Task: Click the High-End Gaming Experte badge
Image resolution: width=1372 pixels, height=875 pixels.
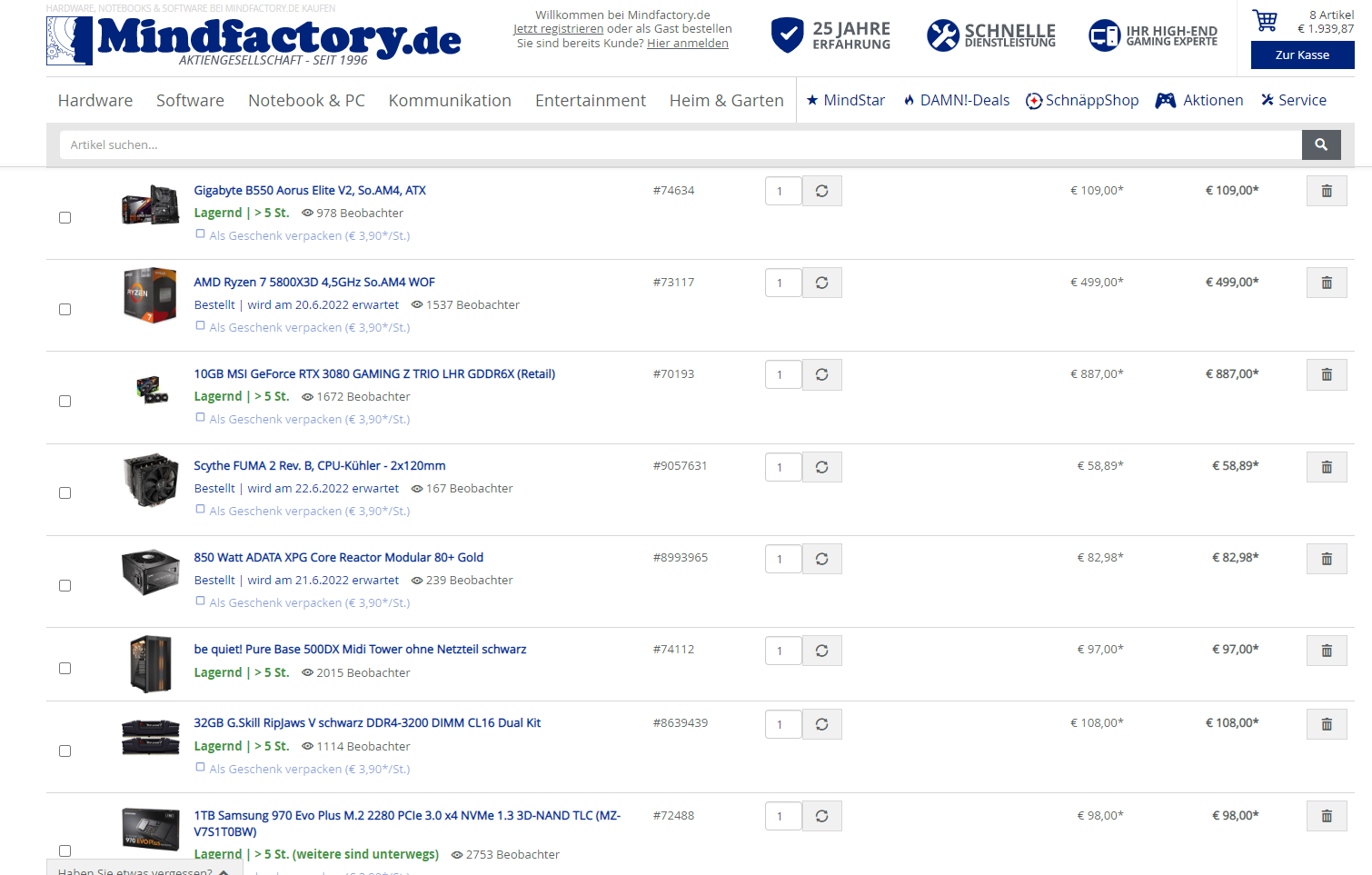Action: point(1153,35)
